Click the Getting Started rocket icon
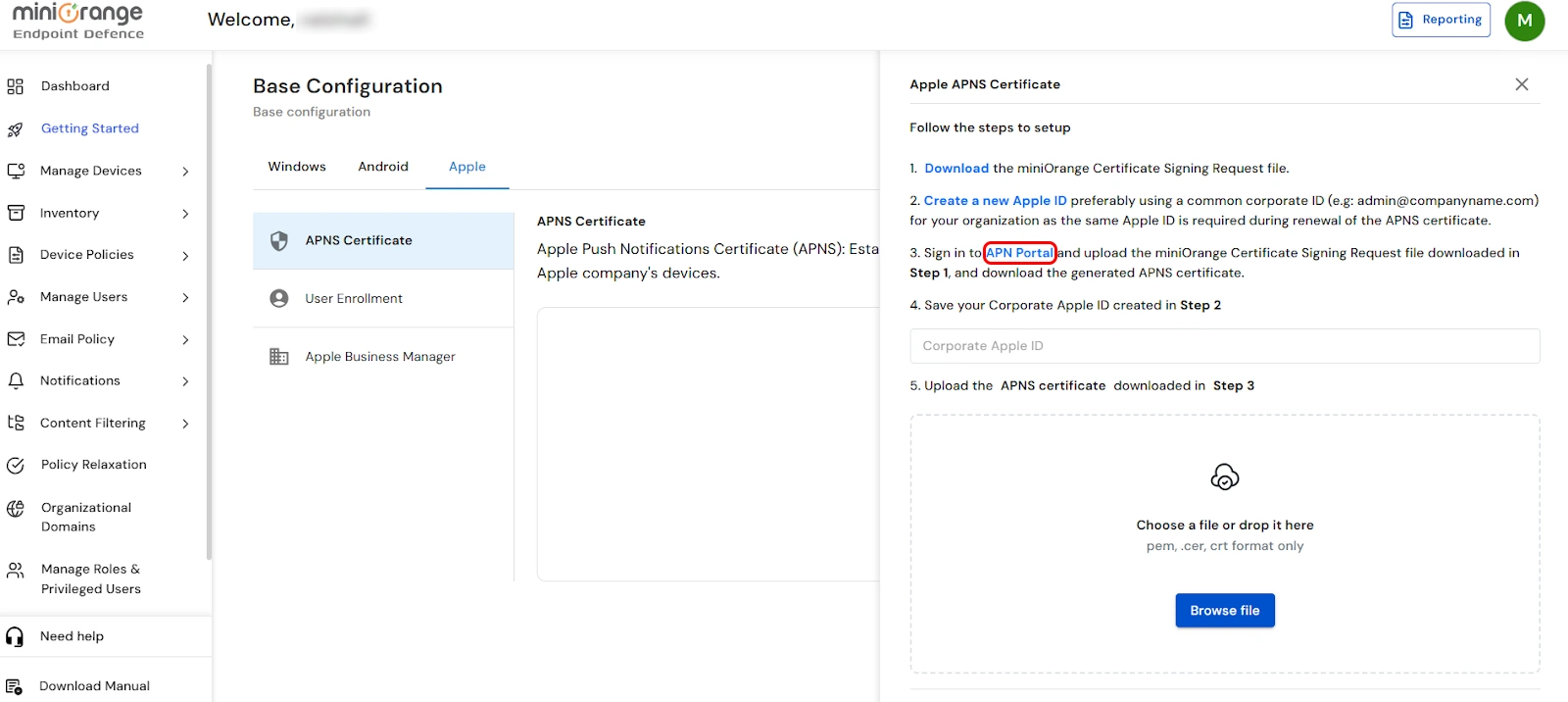The width and height of the screenshot is (1568, 702). pos(16,128)
